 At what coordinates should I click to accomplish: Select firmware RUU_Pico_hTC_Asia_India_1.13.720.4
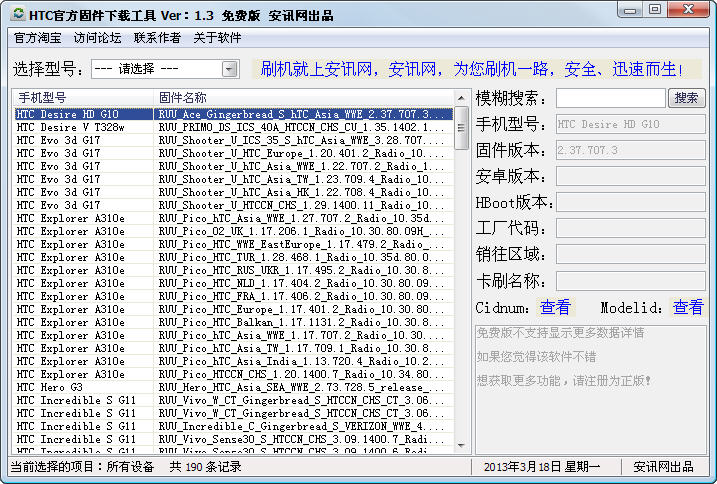(x=234, y=361)
